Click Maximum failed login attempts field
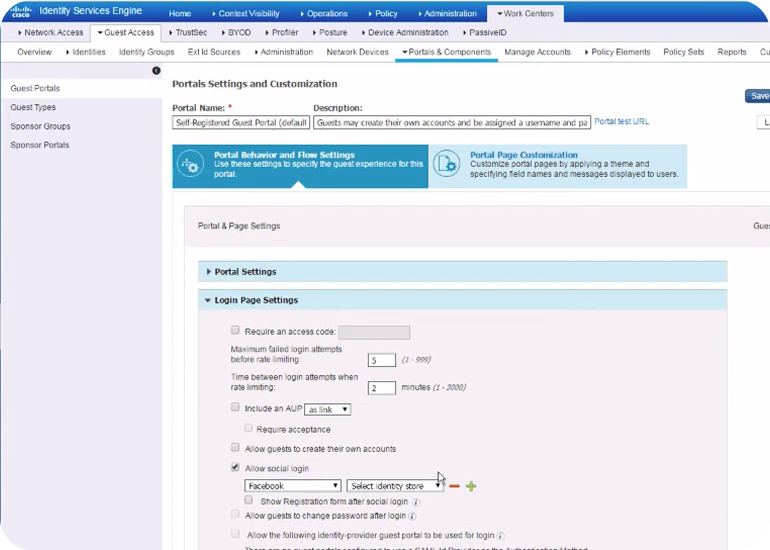Image resolution: width=770 pixels, height=550 pixels. point(382,360)
